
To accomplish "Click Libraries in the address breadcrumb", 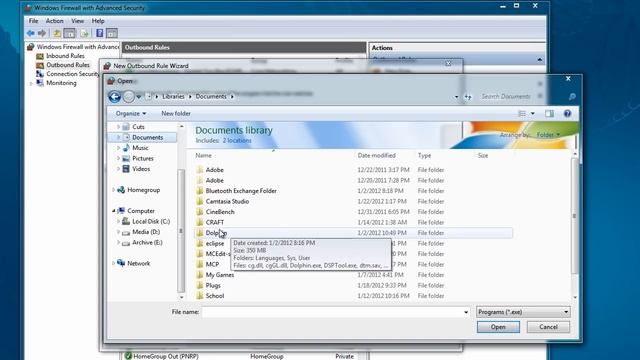I will tap(173, 97).
